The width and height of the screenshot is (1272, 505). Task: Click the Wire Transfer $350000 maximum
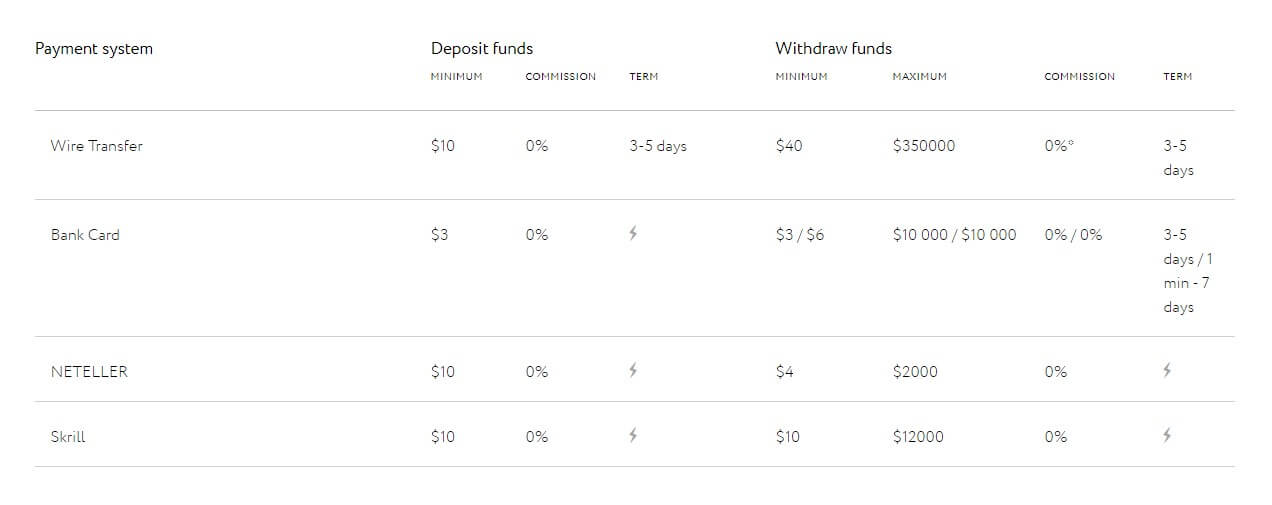tap(924, 146)
